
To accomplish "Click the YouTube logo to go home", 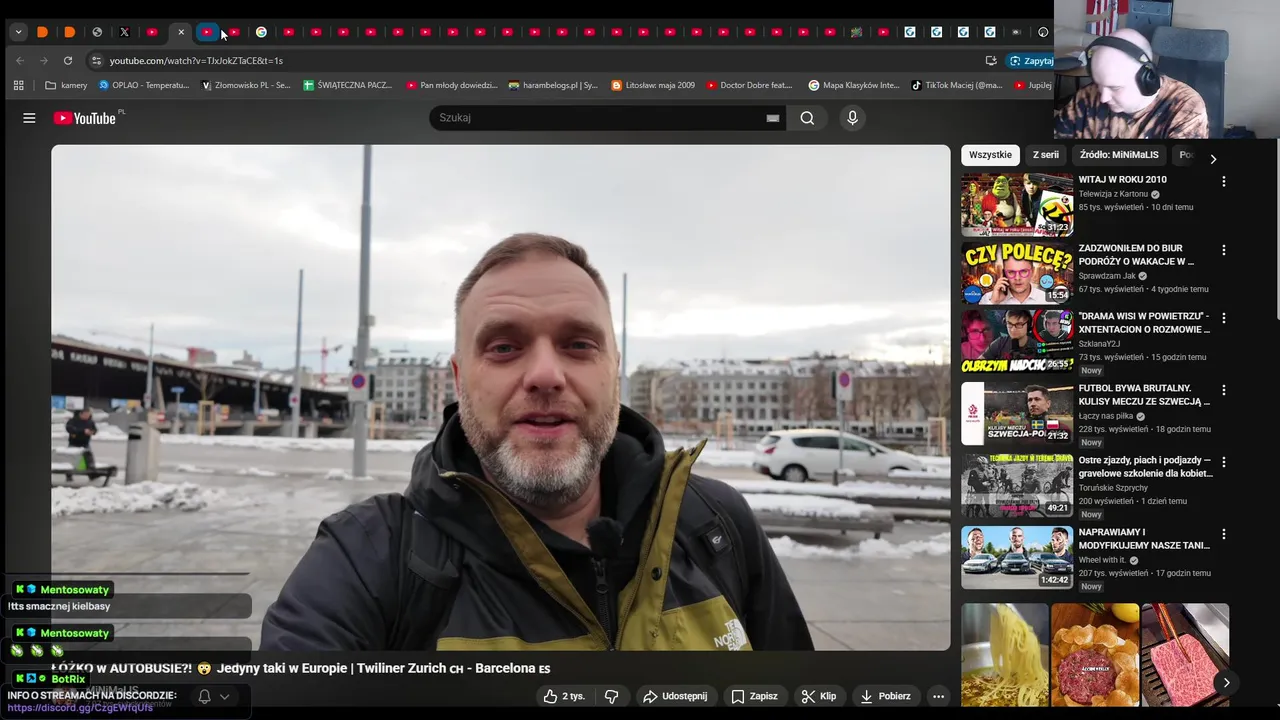I will pos(86,118).
